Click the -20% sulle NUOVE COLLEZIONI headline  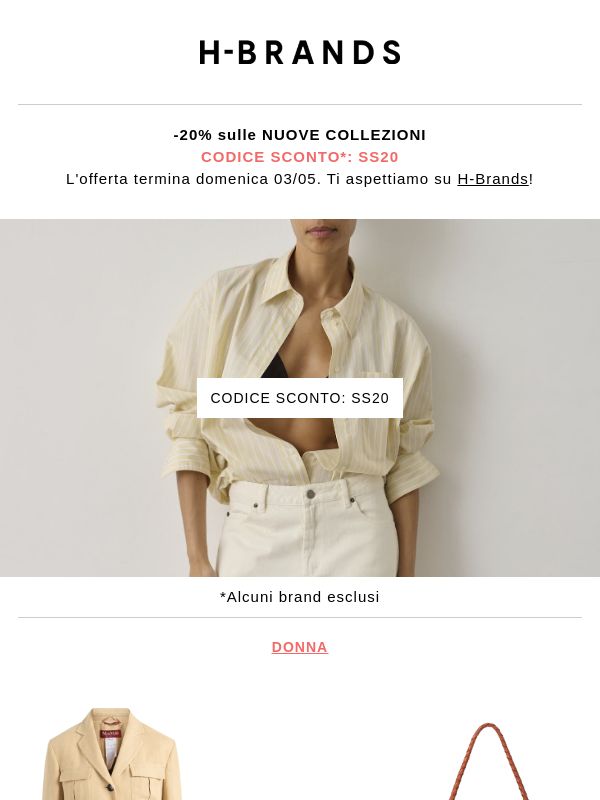pos(300,135)
